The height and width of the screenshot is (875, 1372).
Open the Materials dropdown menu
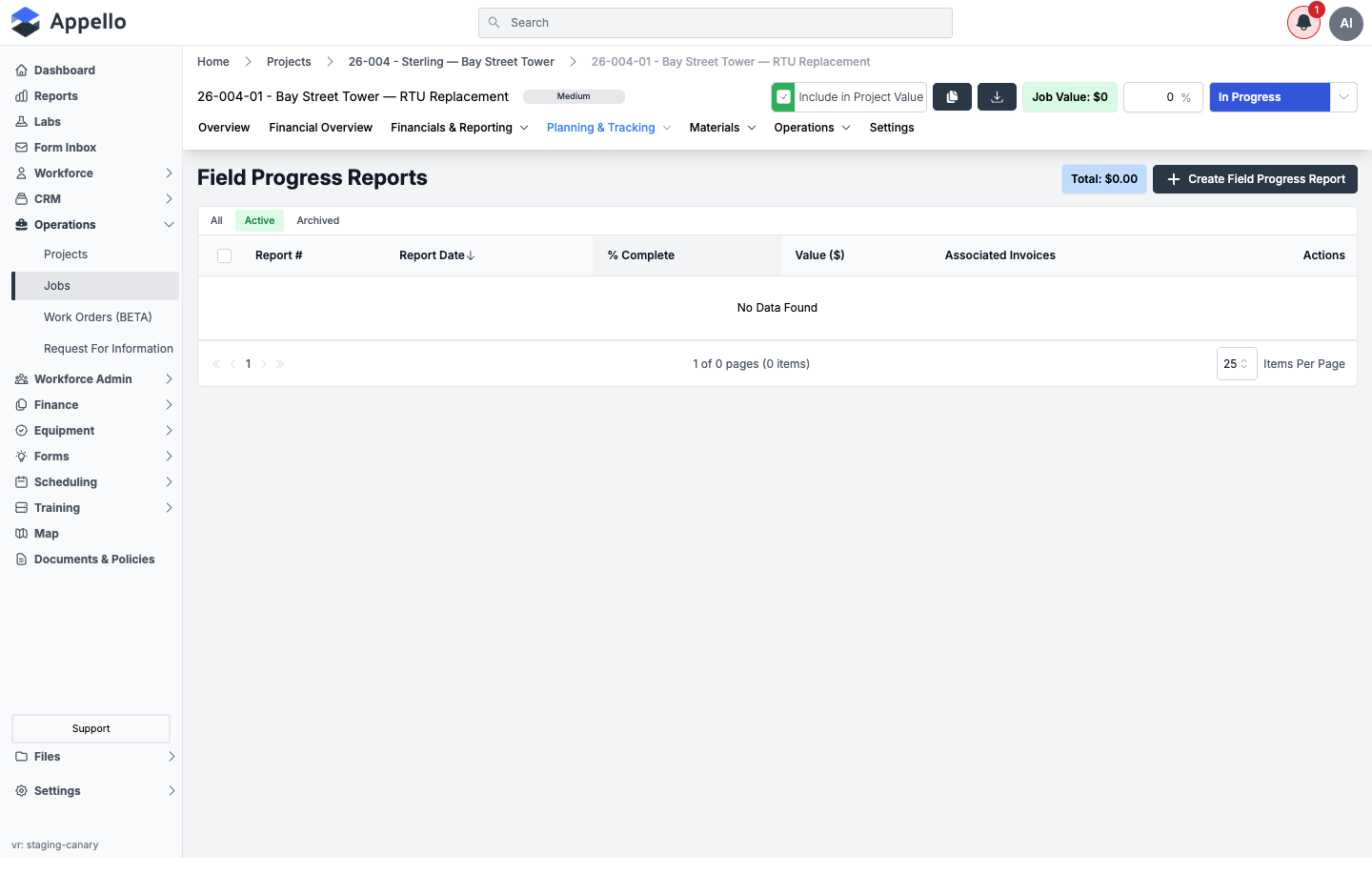[x=723, y=128]
